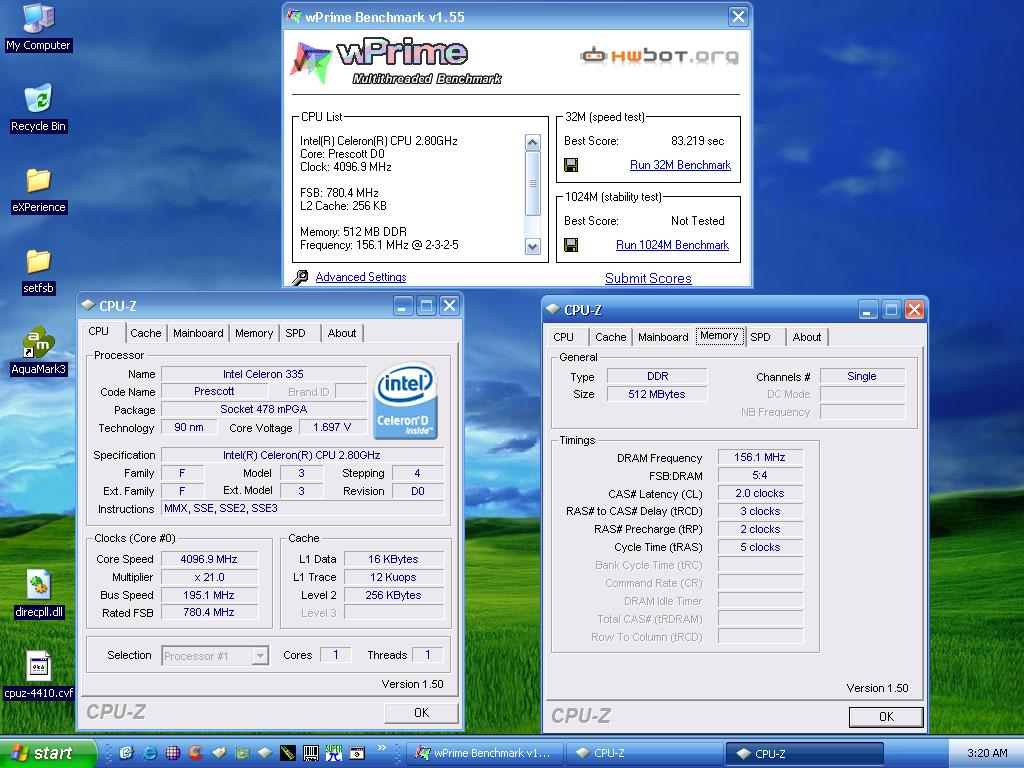Click floppy save icon for 1024M score
Screen dimensions: 1024x768
coord(571,245)
